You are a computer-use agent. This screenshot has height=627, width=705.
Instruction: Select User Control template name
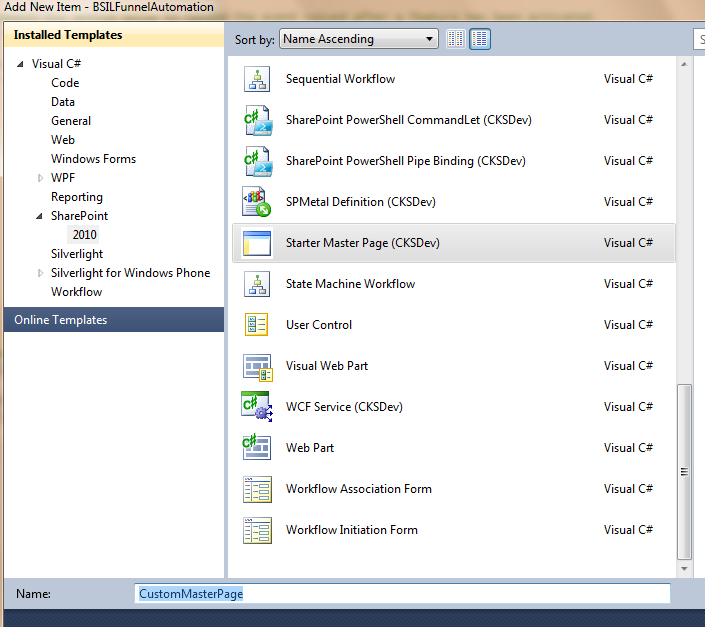(319, 325)
